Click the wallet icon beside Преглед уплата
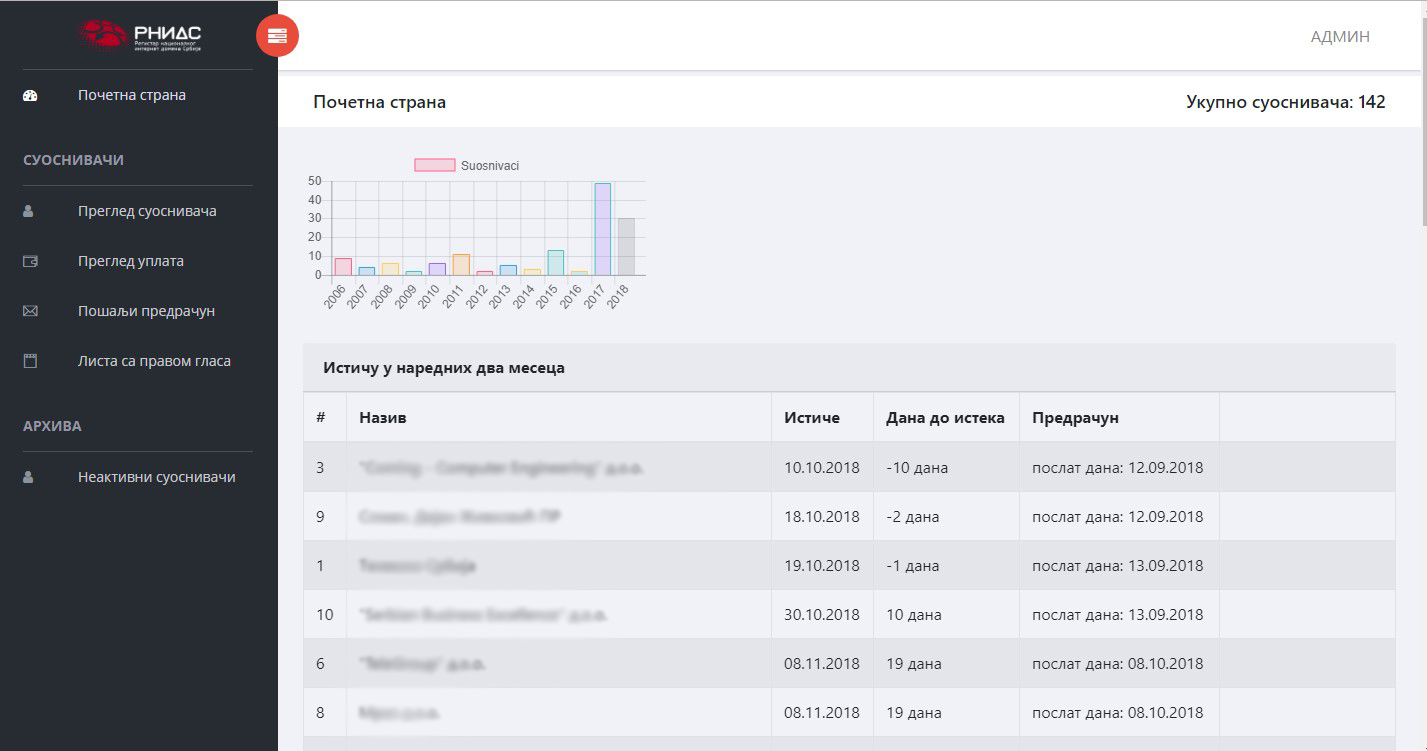The image size is (1427, 751). click(30, 262)
